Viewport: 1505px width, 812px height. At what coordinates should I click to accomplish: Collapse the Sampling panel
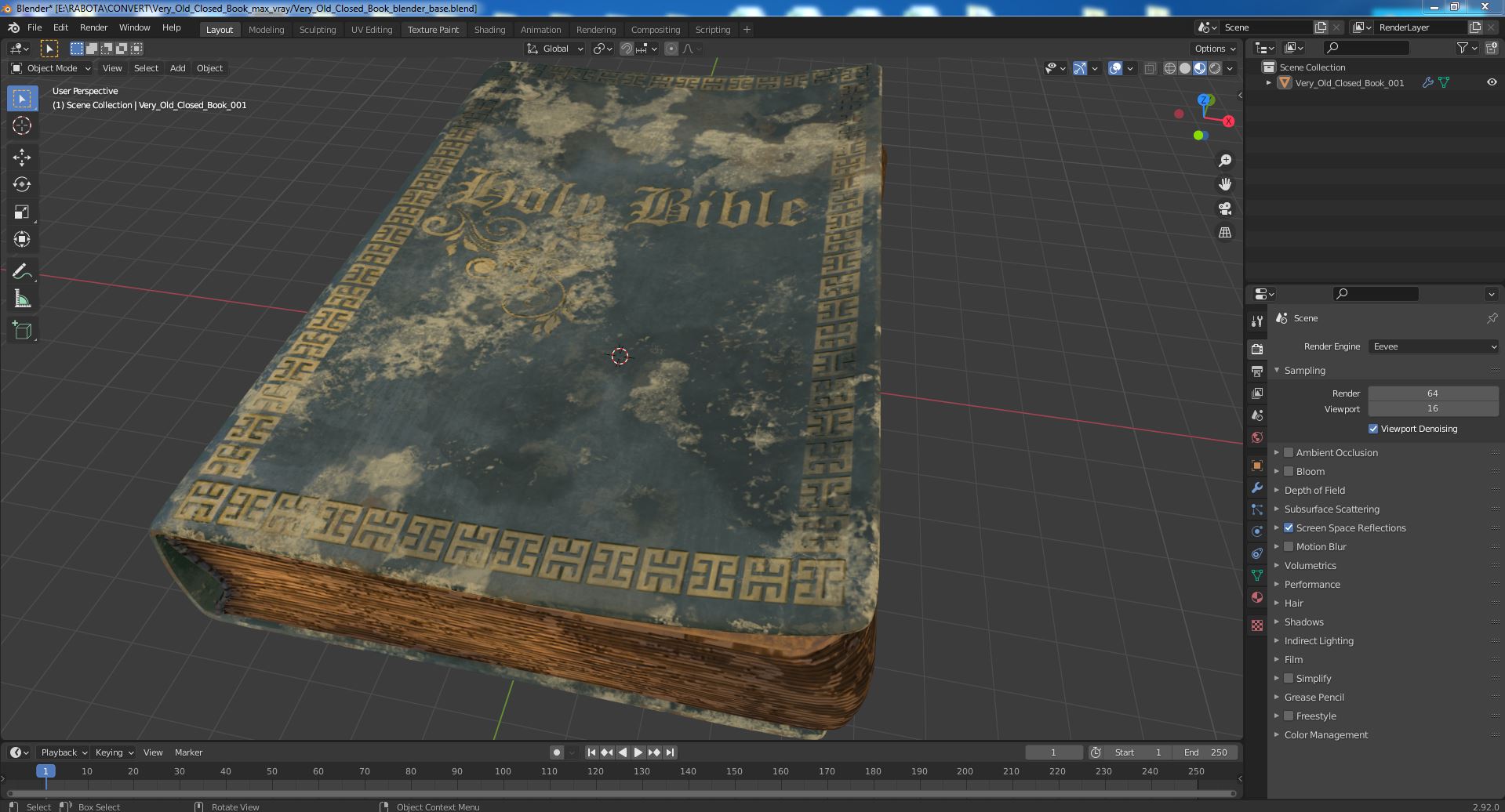click(1304, 370)
